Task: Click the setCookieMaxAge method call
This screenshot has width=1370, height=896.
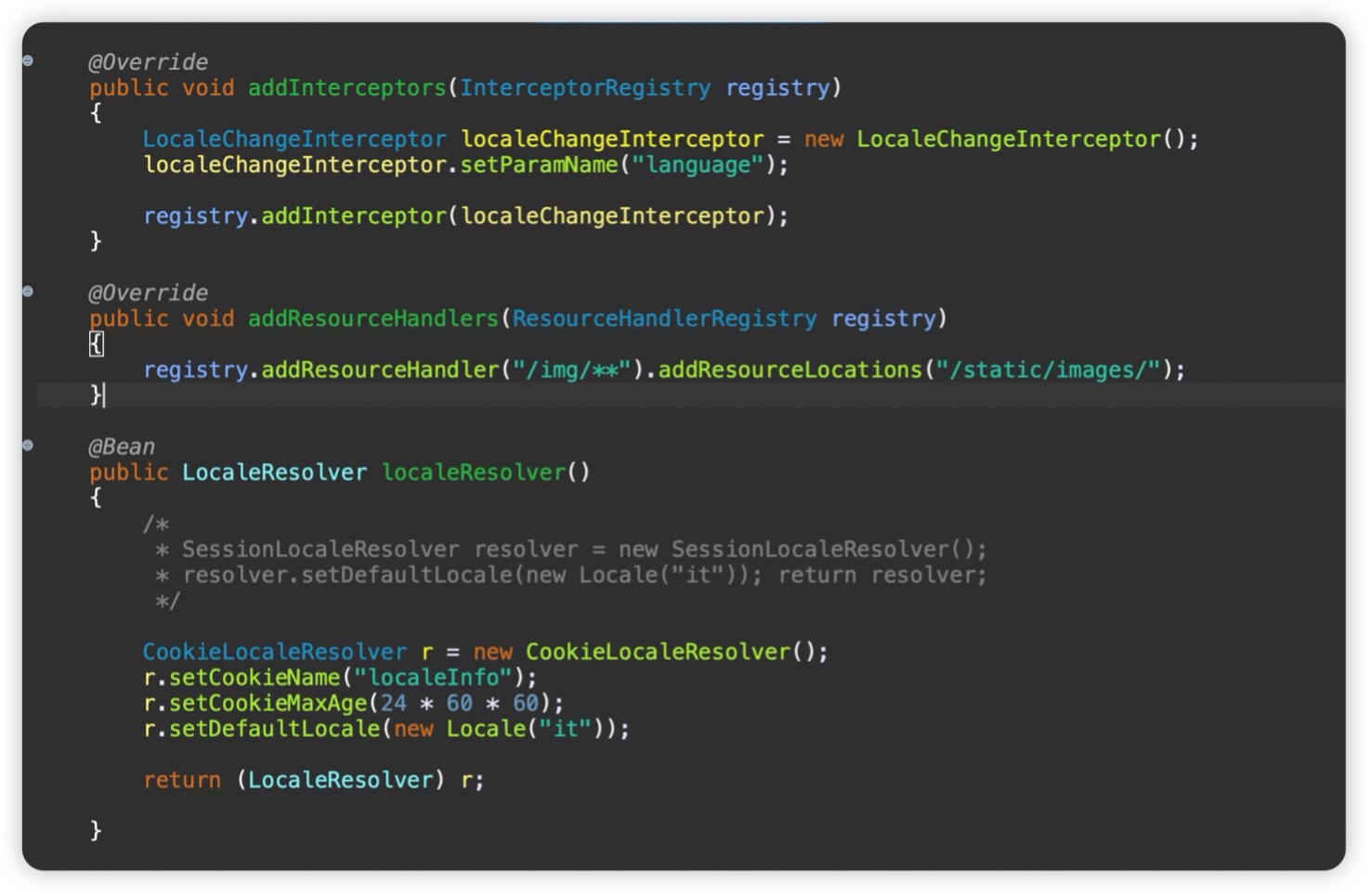Action: (x=267, y=704)
